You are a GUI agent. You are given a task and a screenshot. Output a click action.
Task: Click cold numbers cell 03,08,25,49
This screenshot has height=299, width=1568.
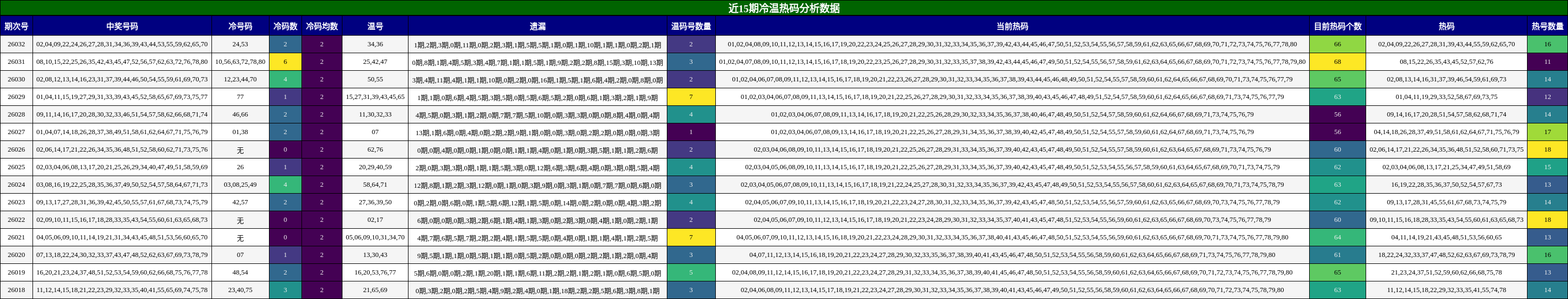[x=240, y=185]
